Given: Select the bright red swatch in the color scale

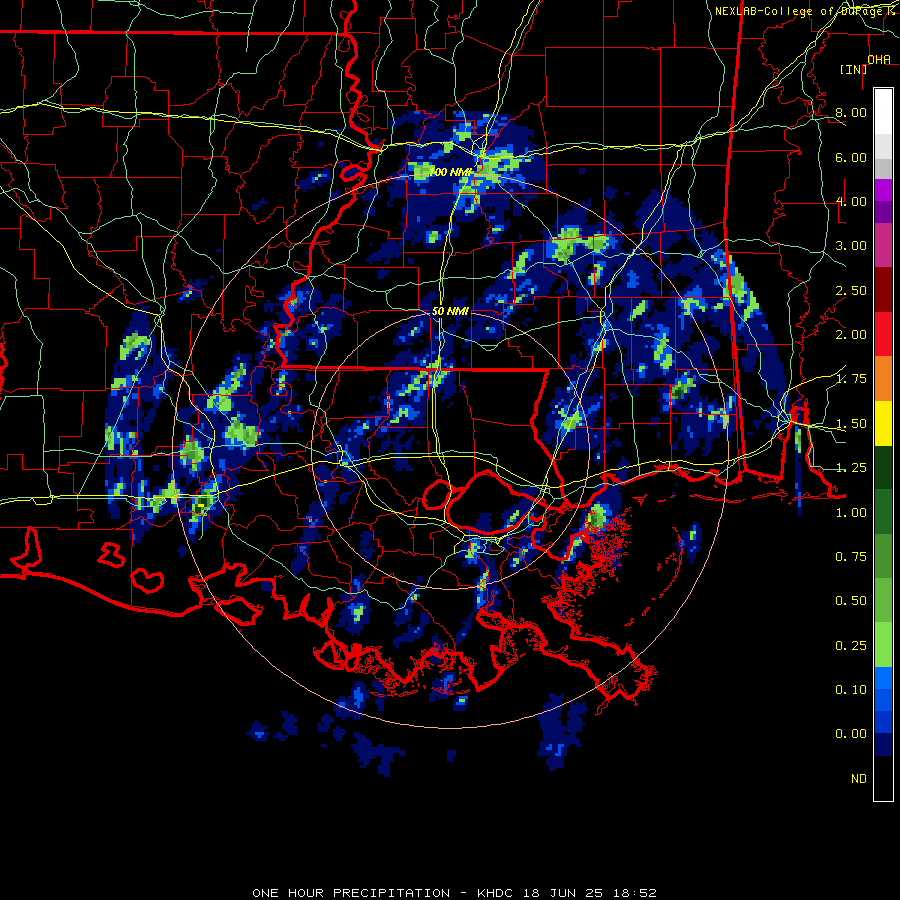Looking at the screenshot, I should [x=883, y=335].
